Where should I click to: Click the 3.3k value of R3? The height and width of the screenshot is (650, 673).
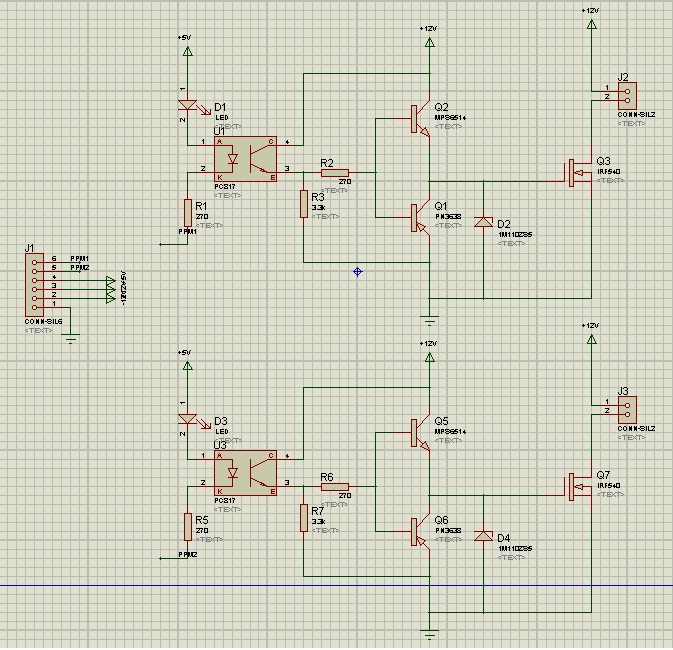[x=318, y=207]
